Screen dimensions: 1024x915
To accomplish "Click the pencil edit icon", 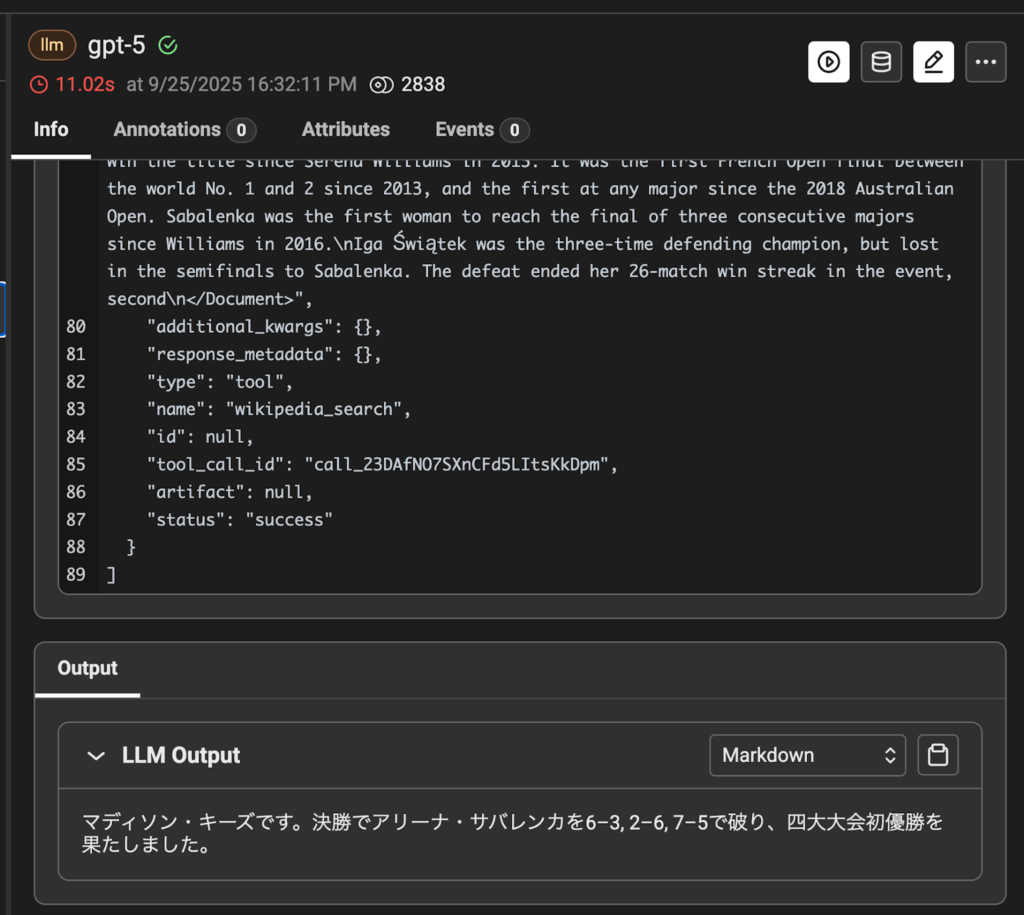I will point(933,62).
